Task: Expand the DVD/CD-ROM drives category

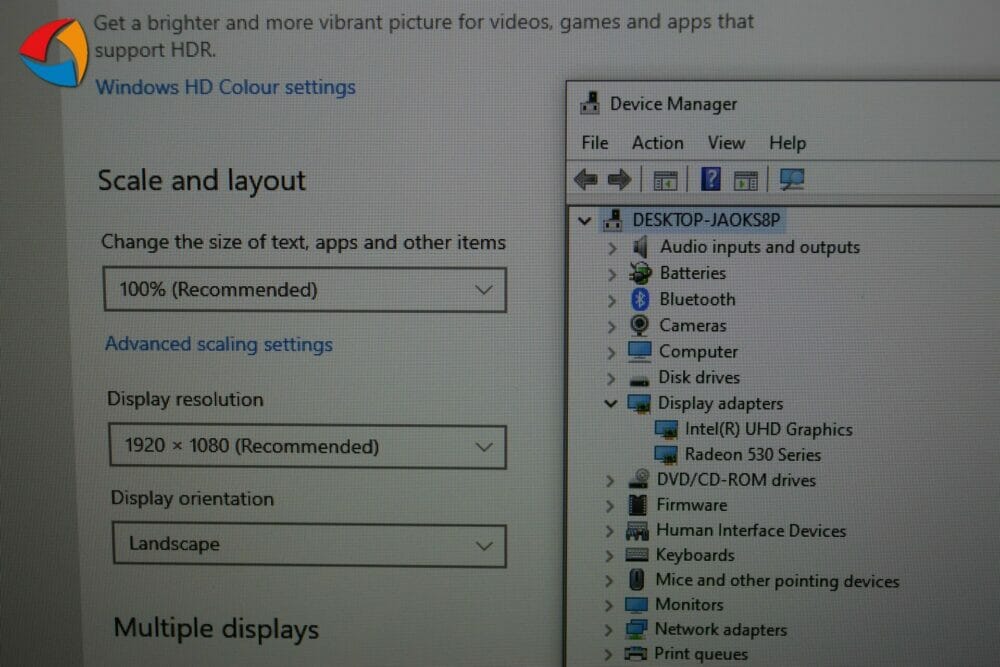Action: 610,481
